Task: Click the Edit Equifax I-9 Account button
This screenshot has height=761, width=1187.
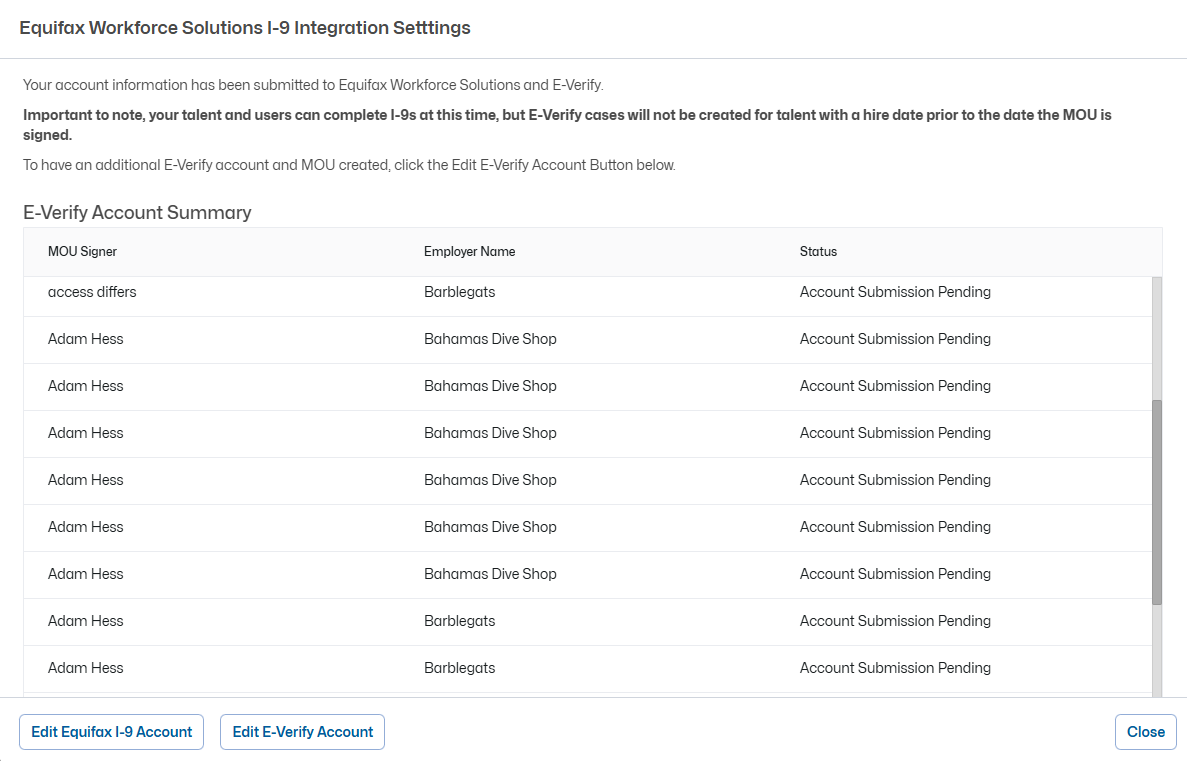Action: (x=111, y=732)
